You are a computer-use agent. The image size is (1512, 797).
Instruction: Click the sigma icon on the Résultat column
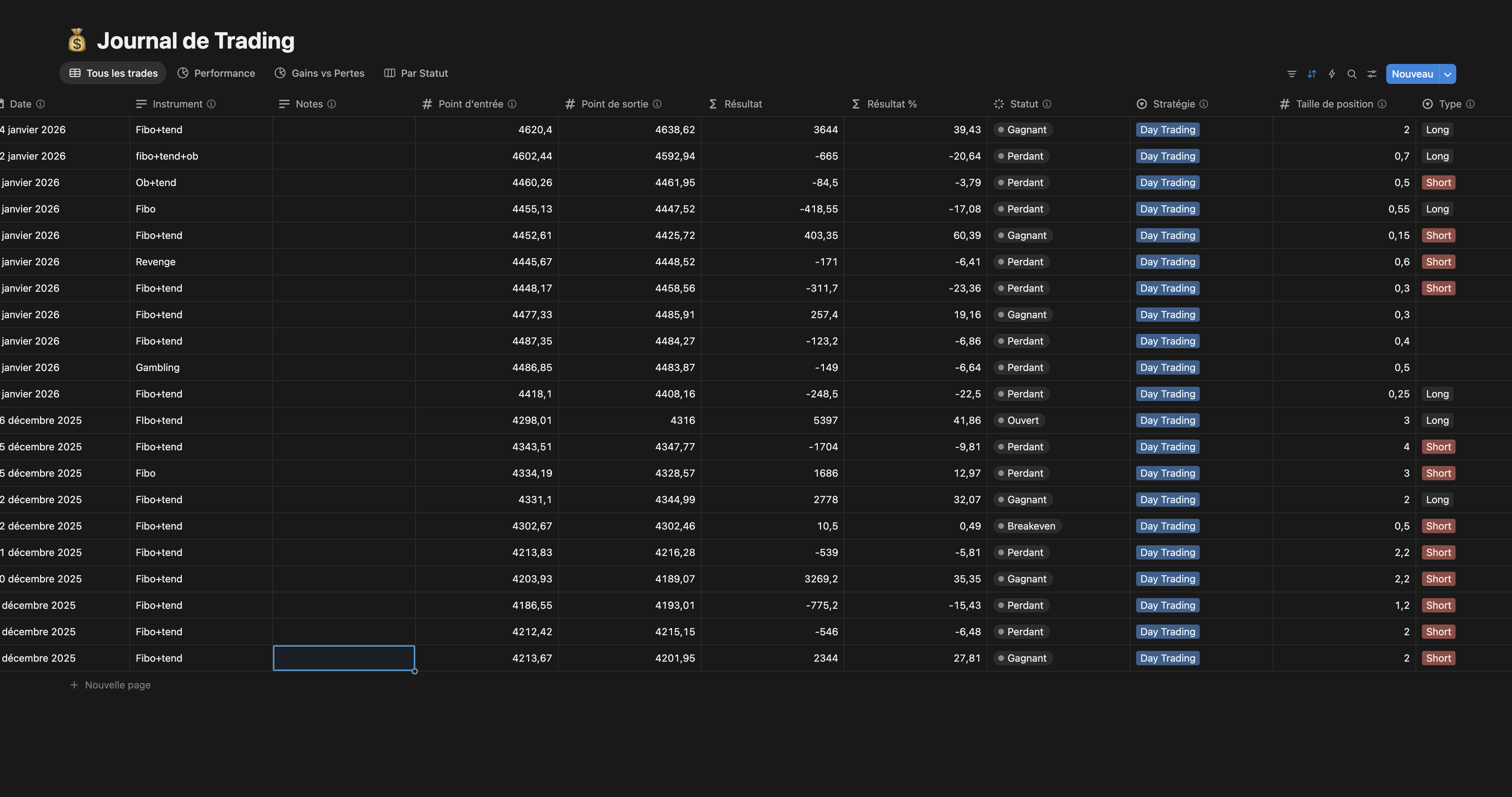(x=712, y=104)
